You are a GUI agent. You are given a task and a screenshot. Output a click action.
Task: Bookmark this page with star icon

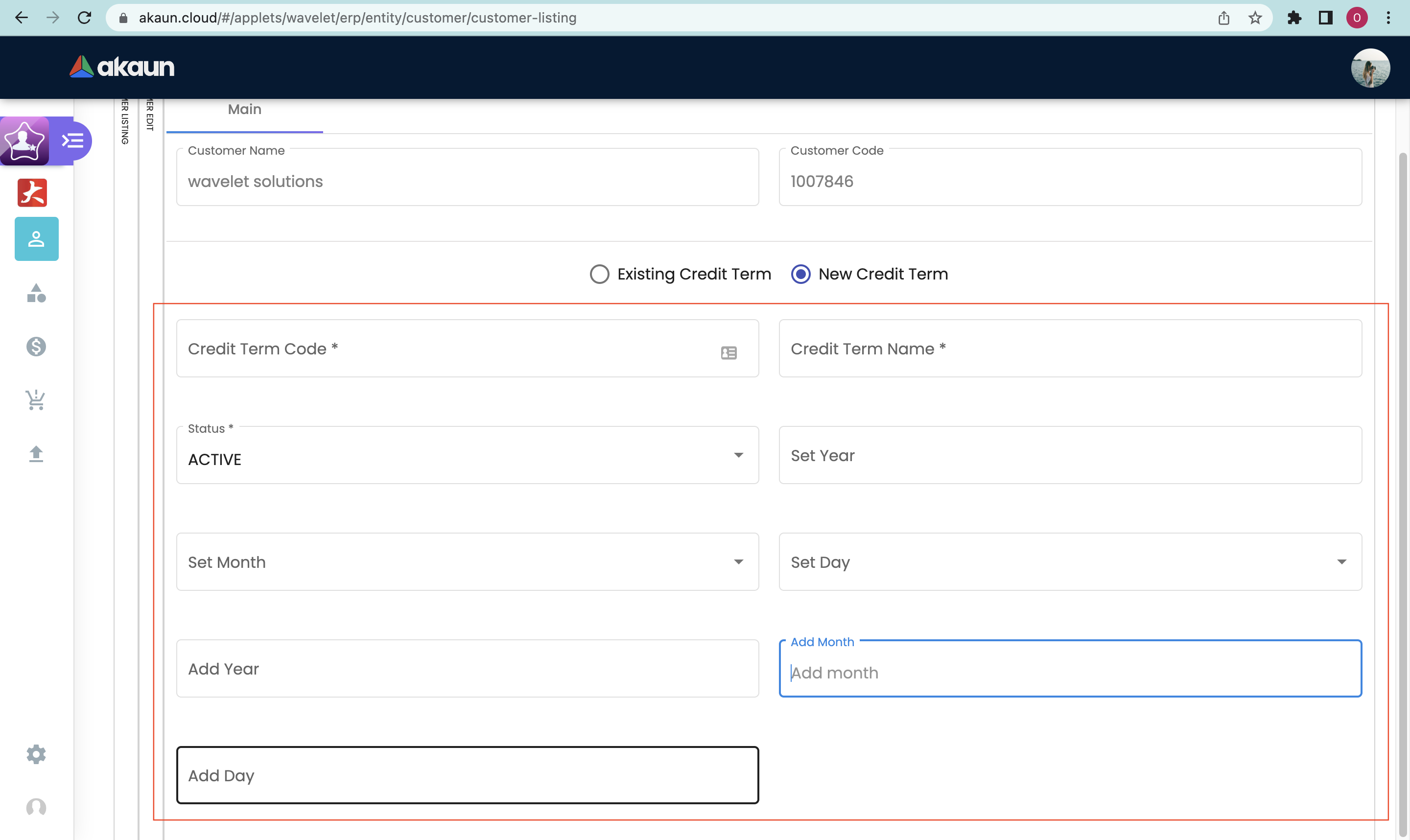point(1255,18)
